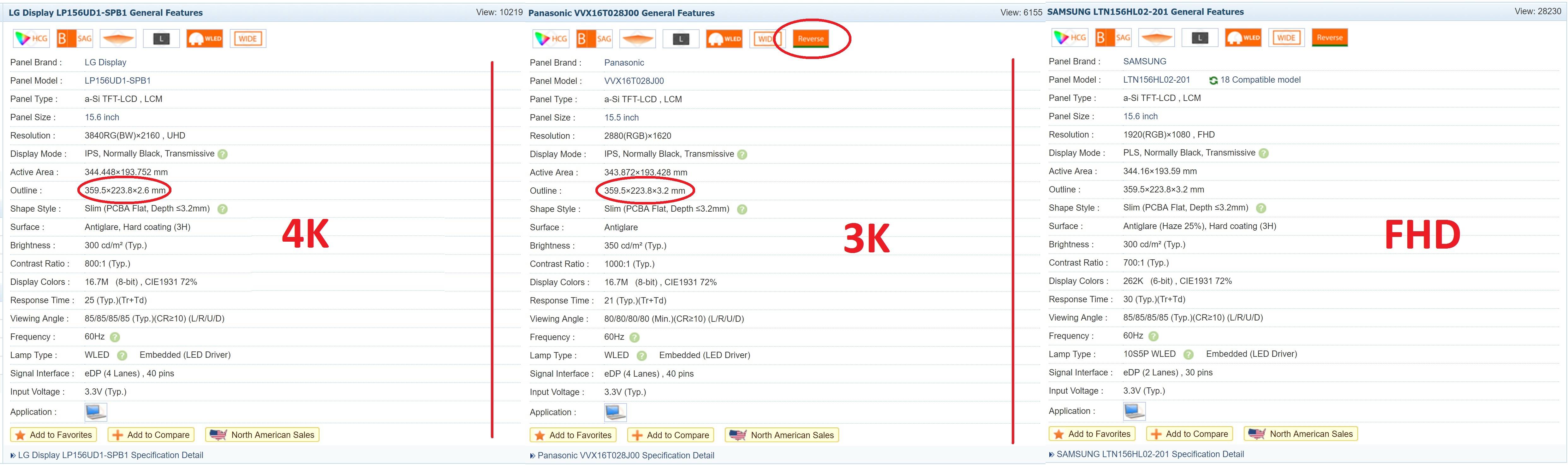
Task: Click the HCG icon in the SAMSUNG panel
Action: click(x=1070, y=38)
